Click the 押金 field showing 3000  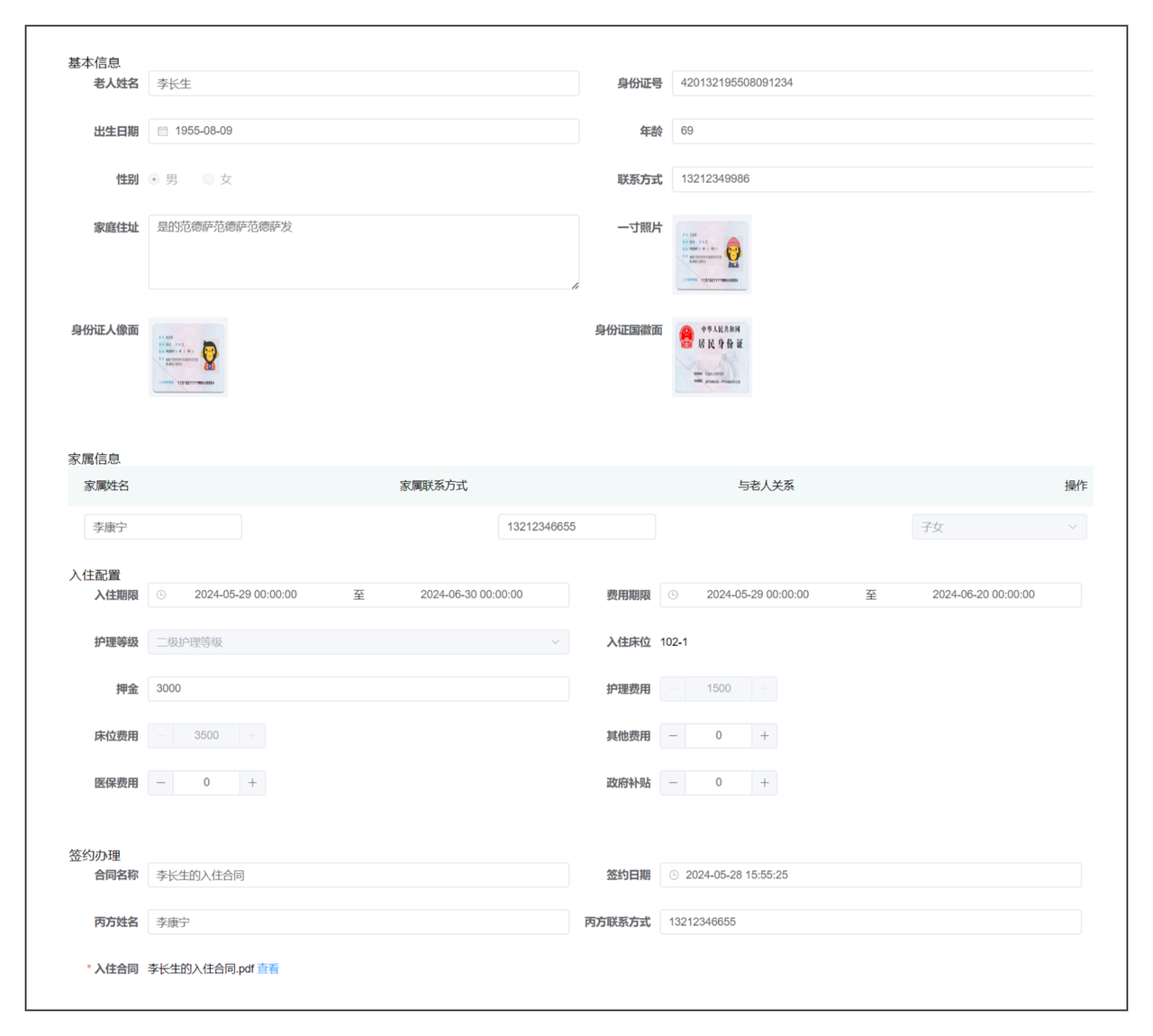point(359,688)
